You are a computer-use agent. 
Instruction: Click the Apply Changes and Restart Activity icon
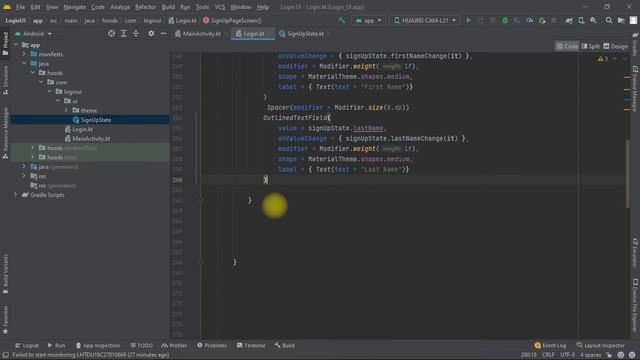480,20
